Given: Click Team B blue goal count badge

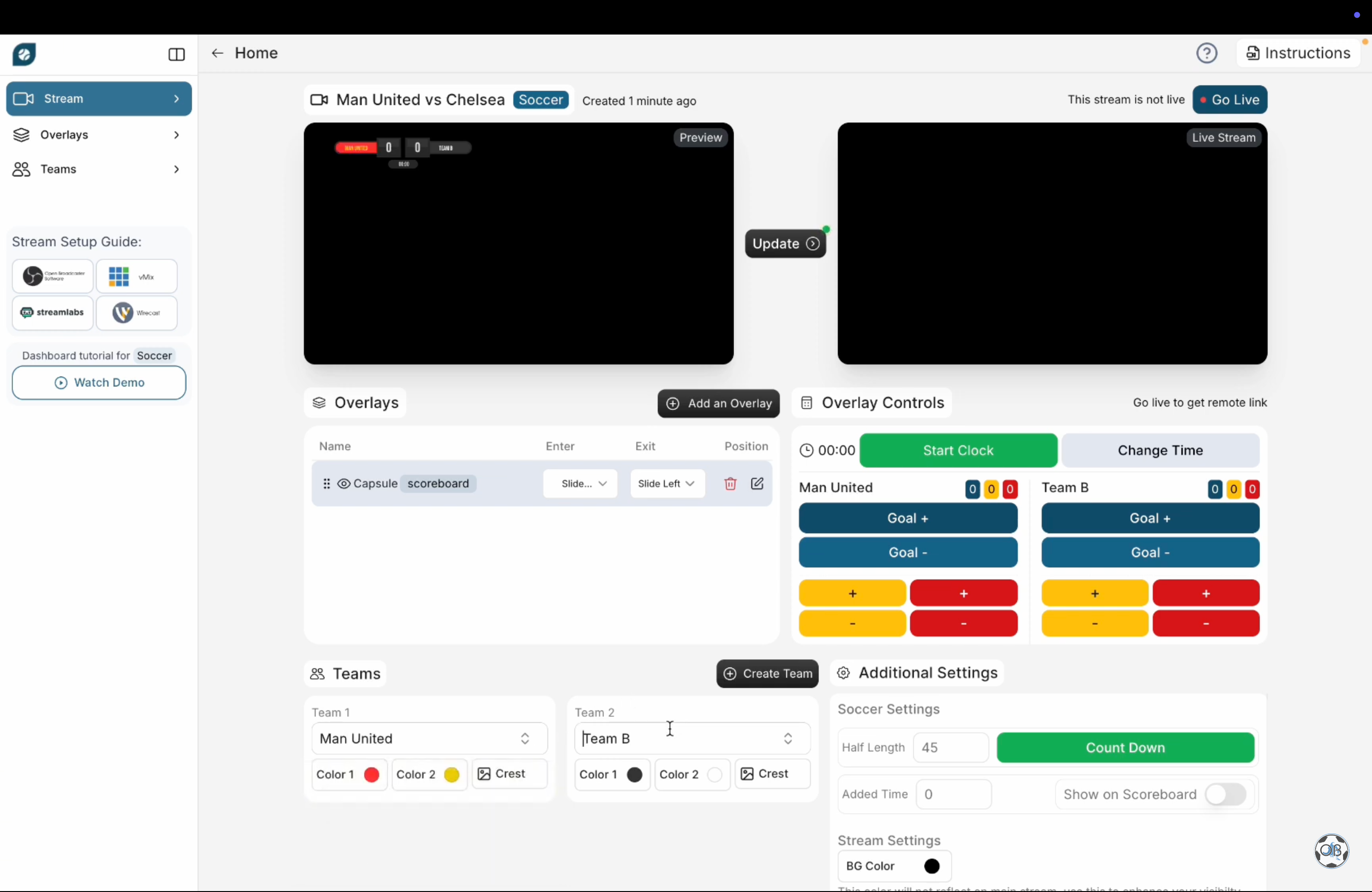Looking at the screenshot, I should point(1215,490).
